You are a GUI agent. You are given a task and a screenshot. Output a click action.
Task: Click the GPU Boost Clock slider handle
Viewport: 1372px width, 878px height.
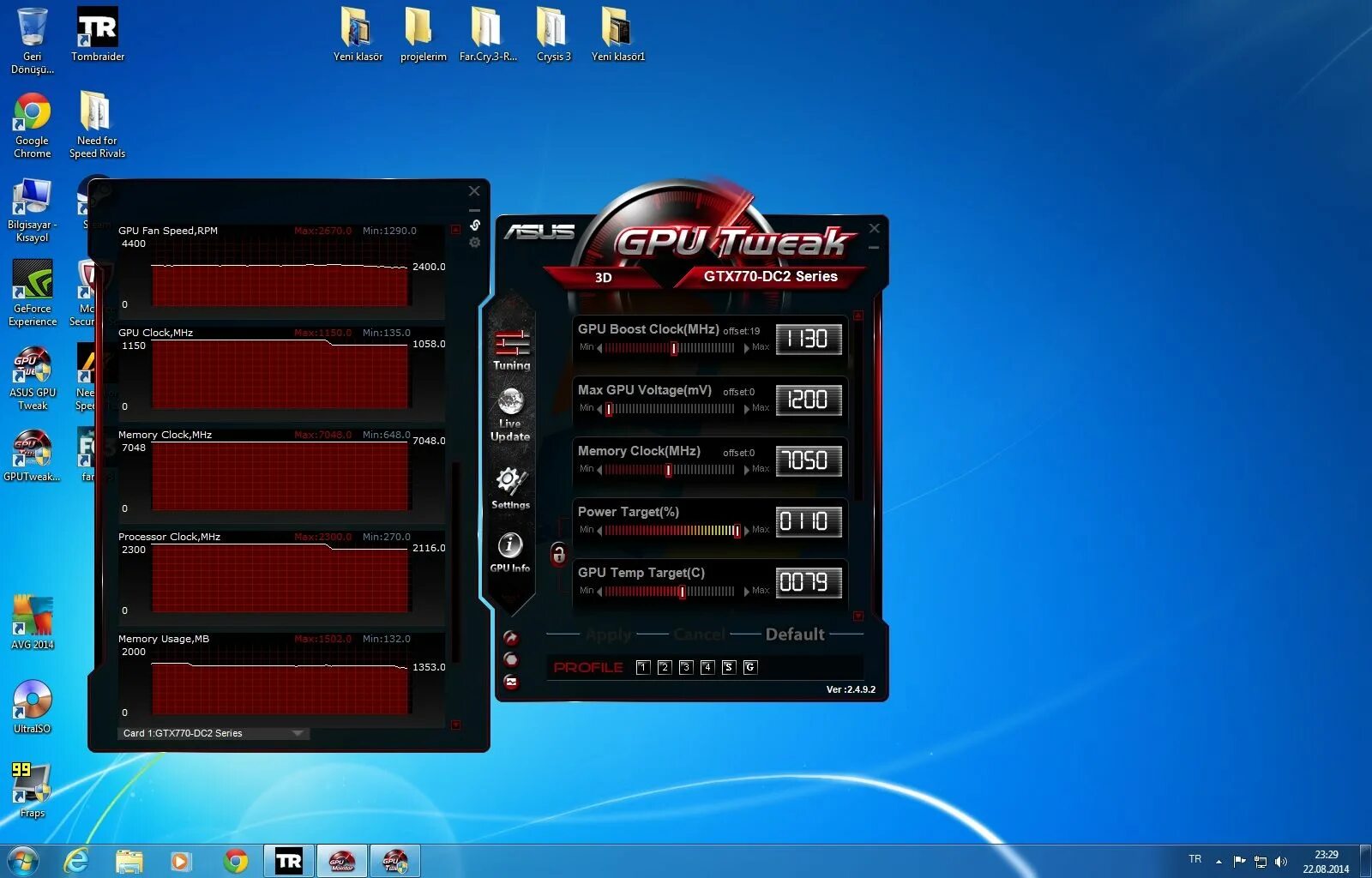[x=674, y=348]
